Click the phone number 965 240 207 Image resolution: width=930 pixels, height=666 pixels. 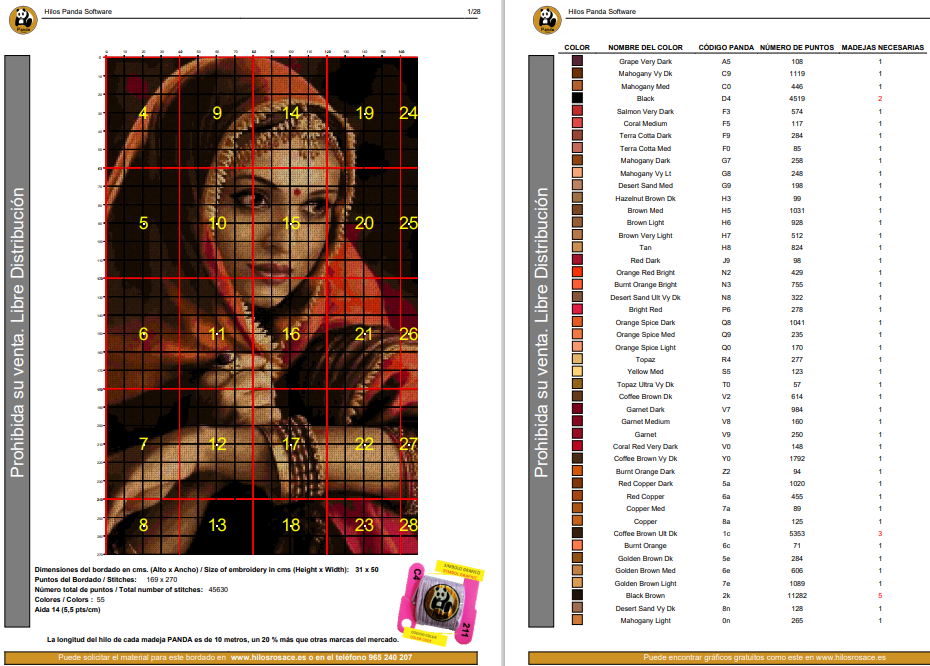(390, 657)
